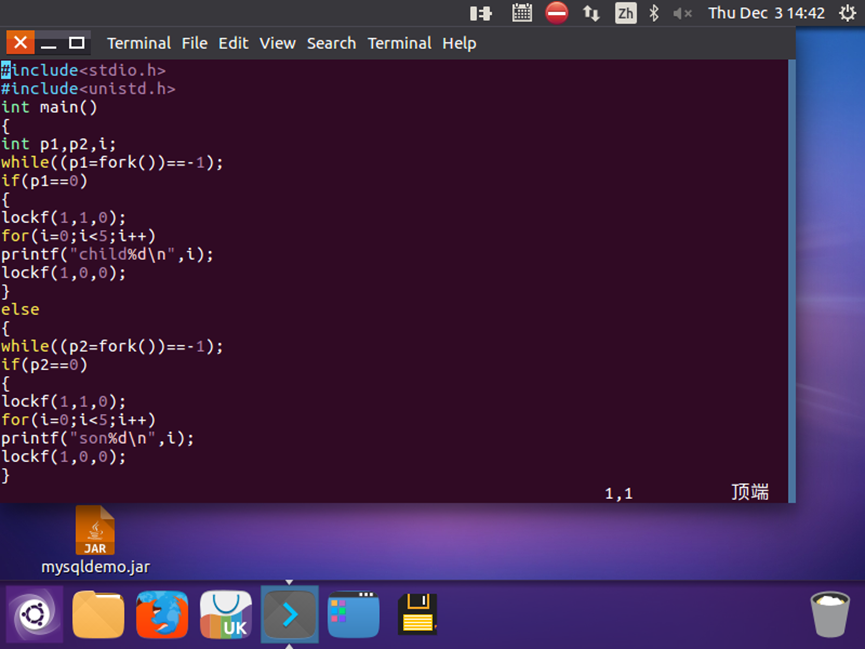Open the power session gear icon
865x649 pixels.
pyautogui.click(x=847, y=13)
